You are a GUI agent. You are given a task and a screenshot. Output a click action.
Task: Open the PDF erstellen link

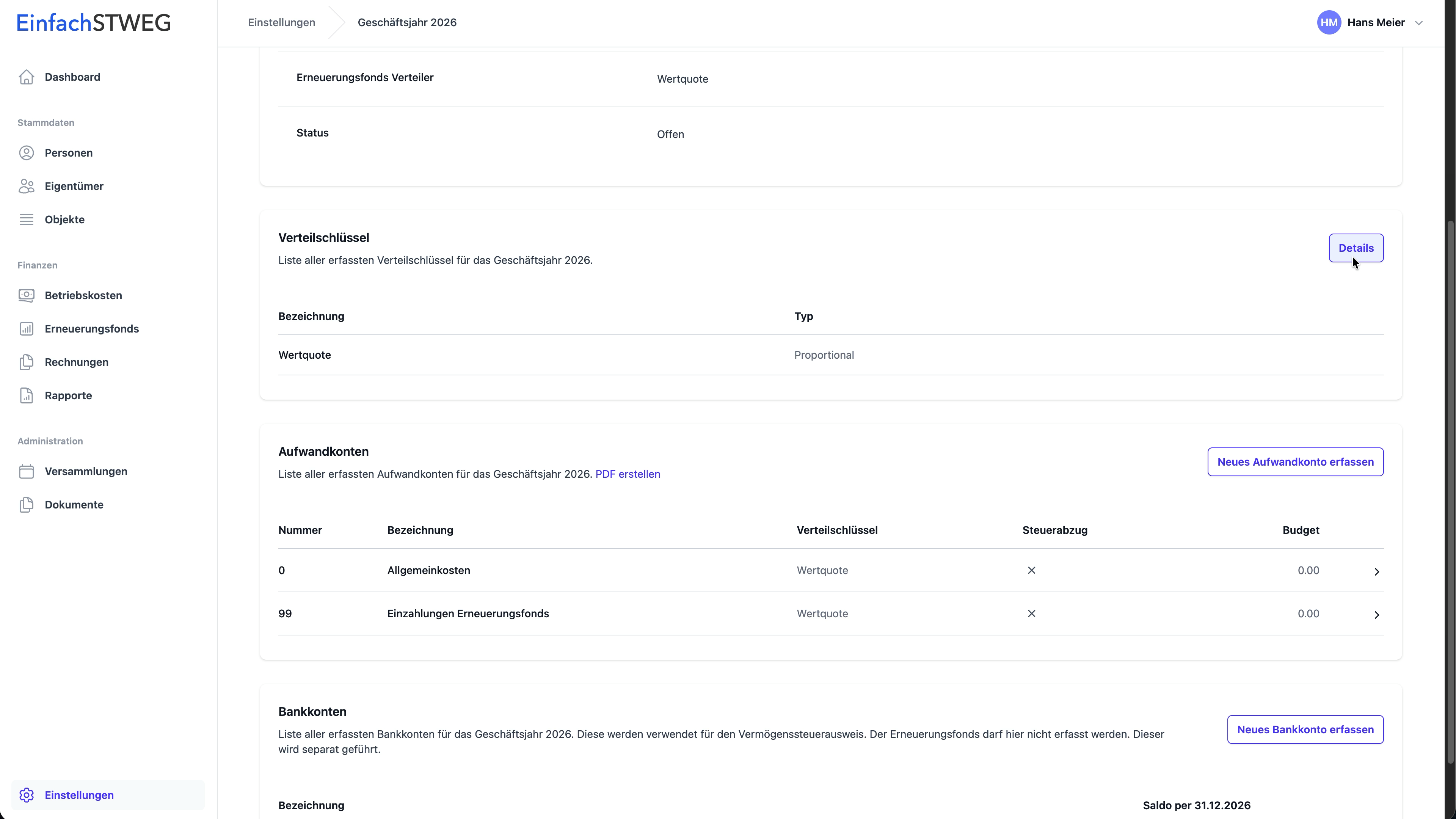pyautogui.click(x=628, y=474)
